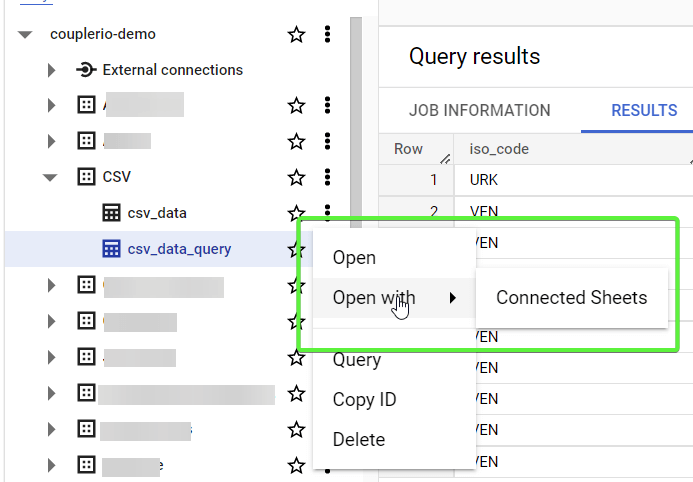Click the External connections icon
The height and width of the screenshot is (482, 693).
86,70
